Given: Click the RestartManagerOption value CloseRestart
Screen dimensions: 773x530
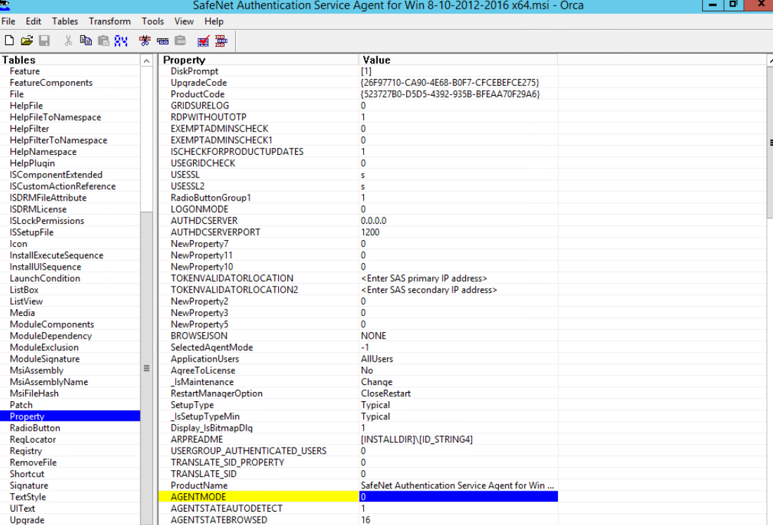Looking at the screenshot, I should point(386,393).
